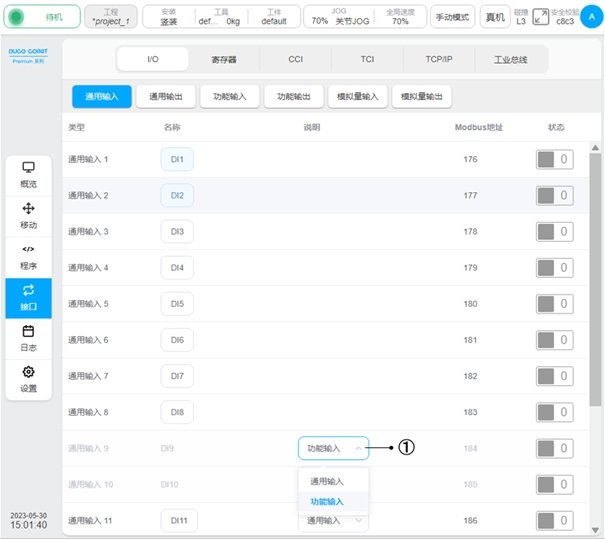Toggle the state switch for 通用输入 8

point(554,412)
